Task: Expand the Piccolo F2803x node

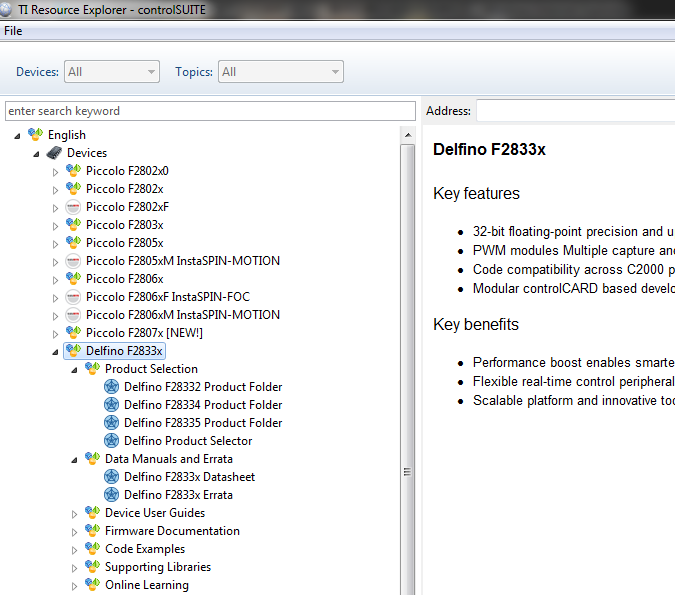Action: [x=55, y=226]
